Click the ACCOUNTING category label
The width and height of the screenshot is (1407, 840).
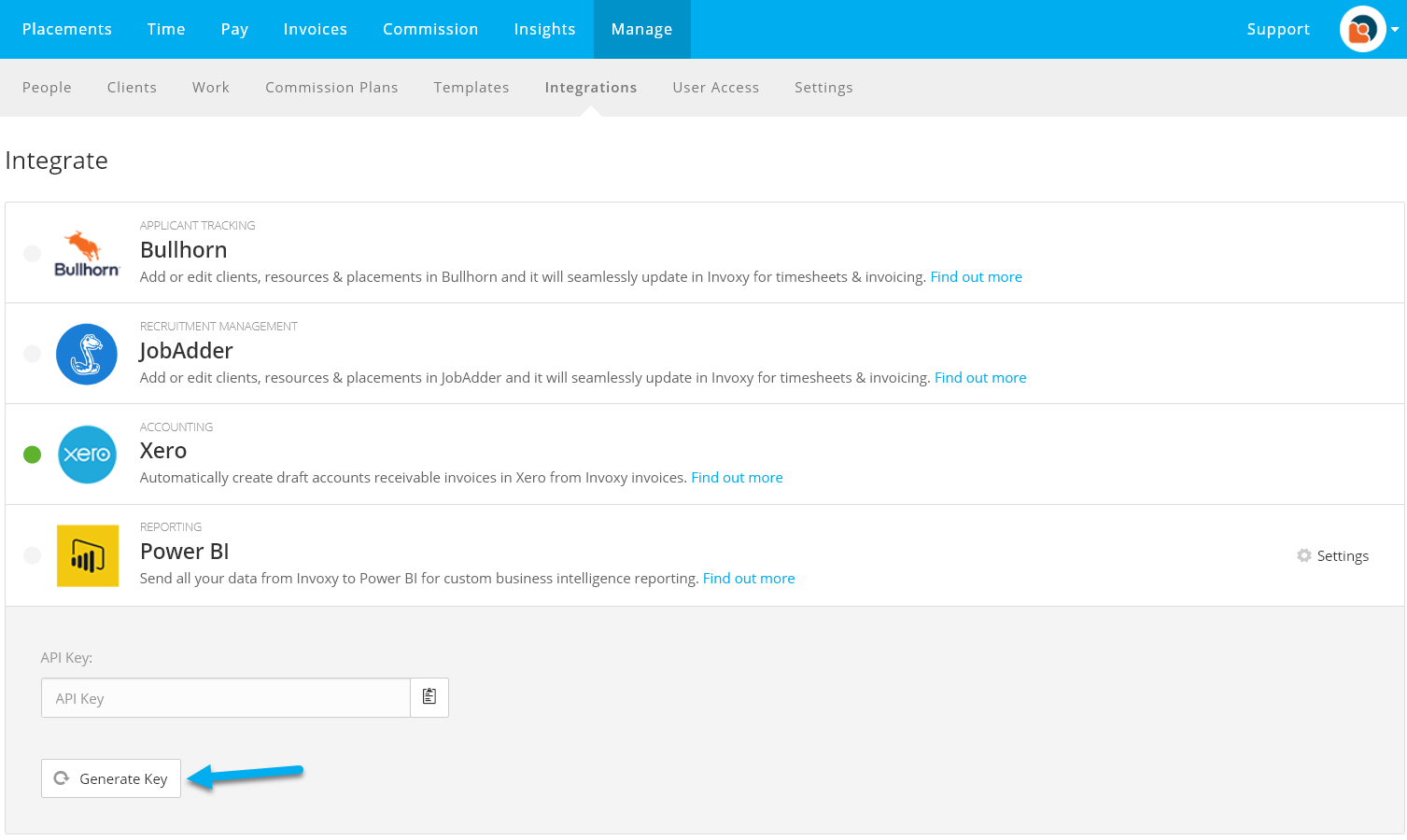(x=176, y=427)
